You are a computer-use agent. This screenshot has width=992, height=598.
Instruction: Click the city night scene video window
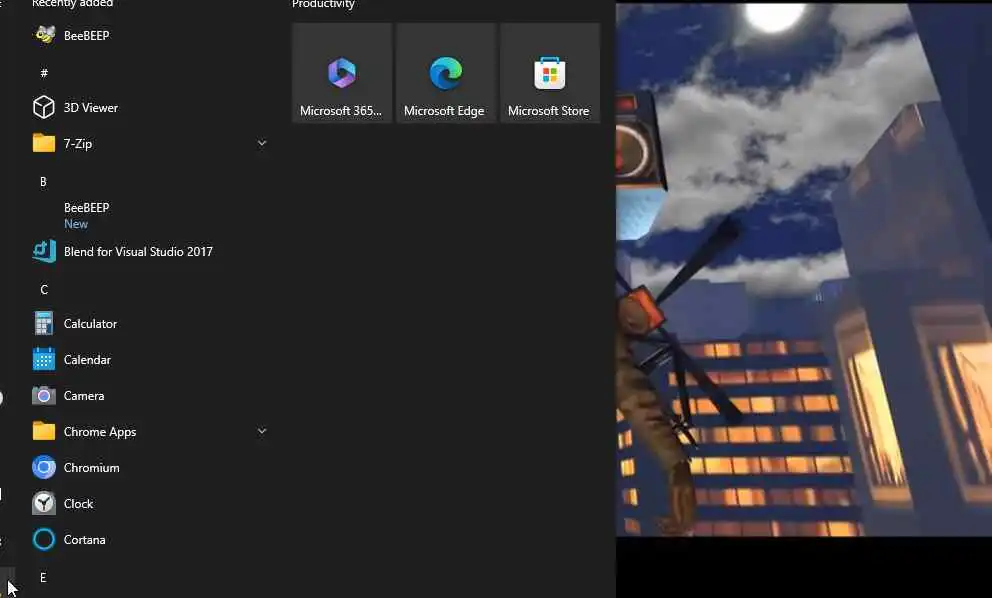click(803, 269)
